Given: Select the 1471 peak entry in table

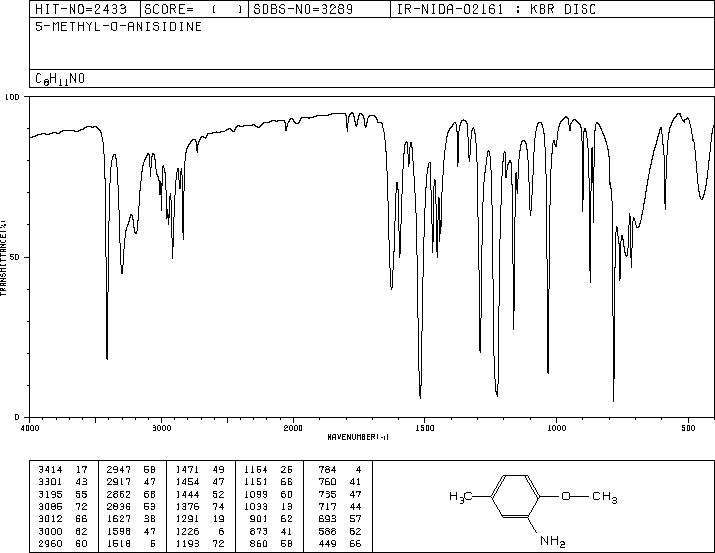Looking at the screenshot, I should 200,470.
